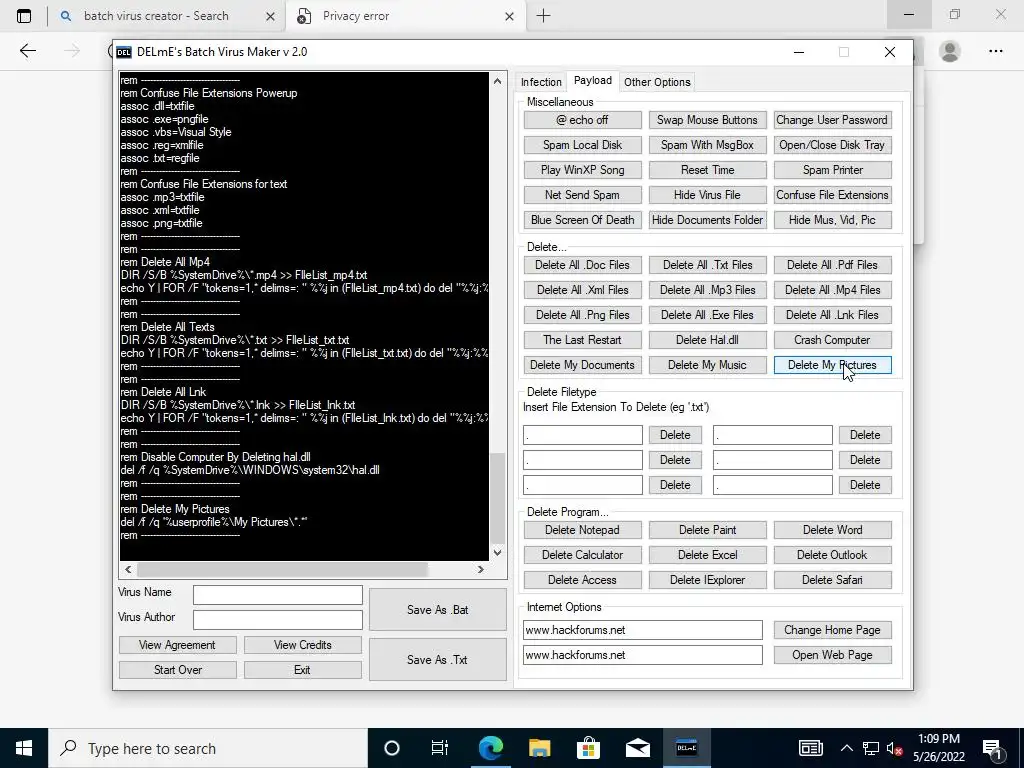This screenshot has width=1024, height=768.
Task: Click the network icon in system tray
Action: coord(871,748)
